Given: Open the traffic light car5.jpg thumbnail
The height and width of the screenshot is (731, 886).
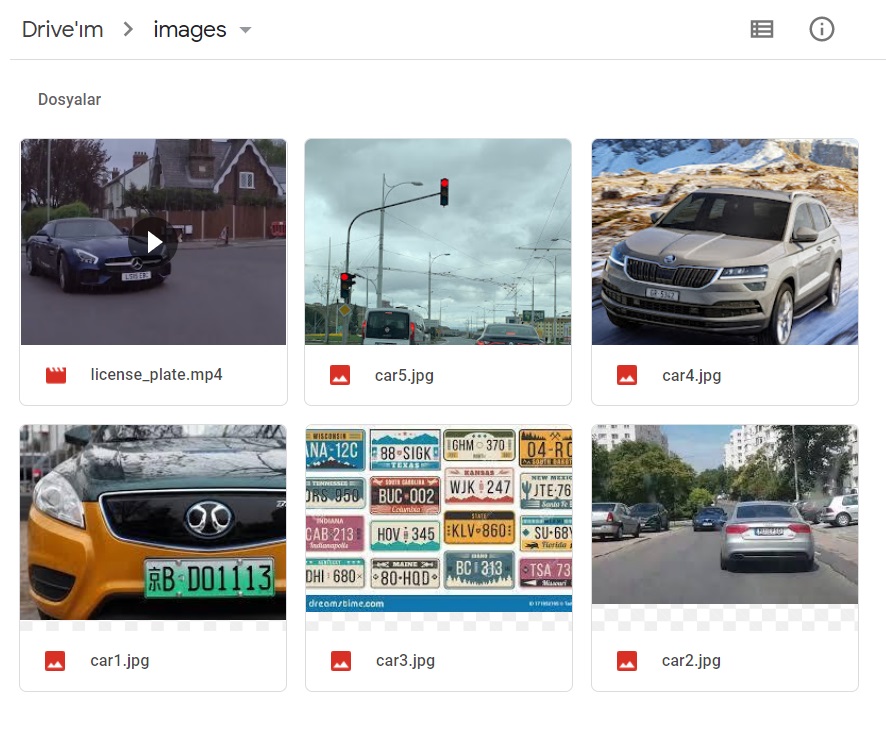Looking at the screenshot, I should [437, 241].
